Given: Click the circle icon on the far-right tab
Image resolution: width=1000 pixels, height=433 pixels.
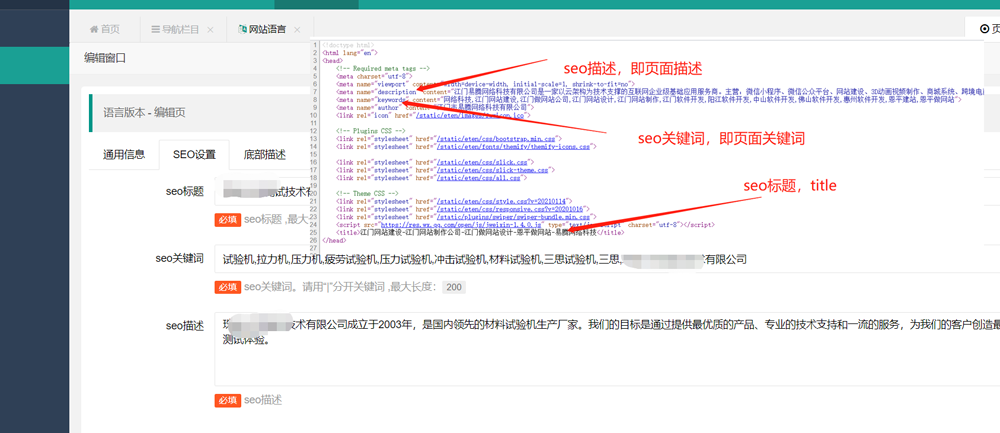Looking at the screenshot, I should click(x=985, y=29).
